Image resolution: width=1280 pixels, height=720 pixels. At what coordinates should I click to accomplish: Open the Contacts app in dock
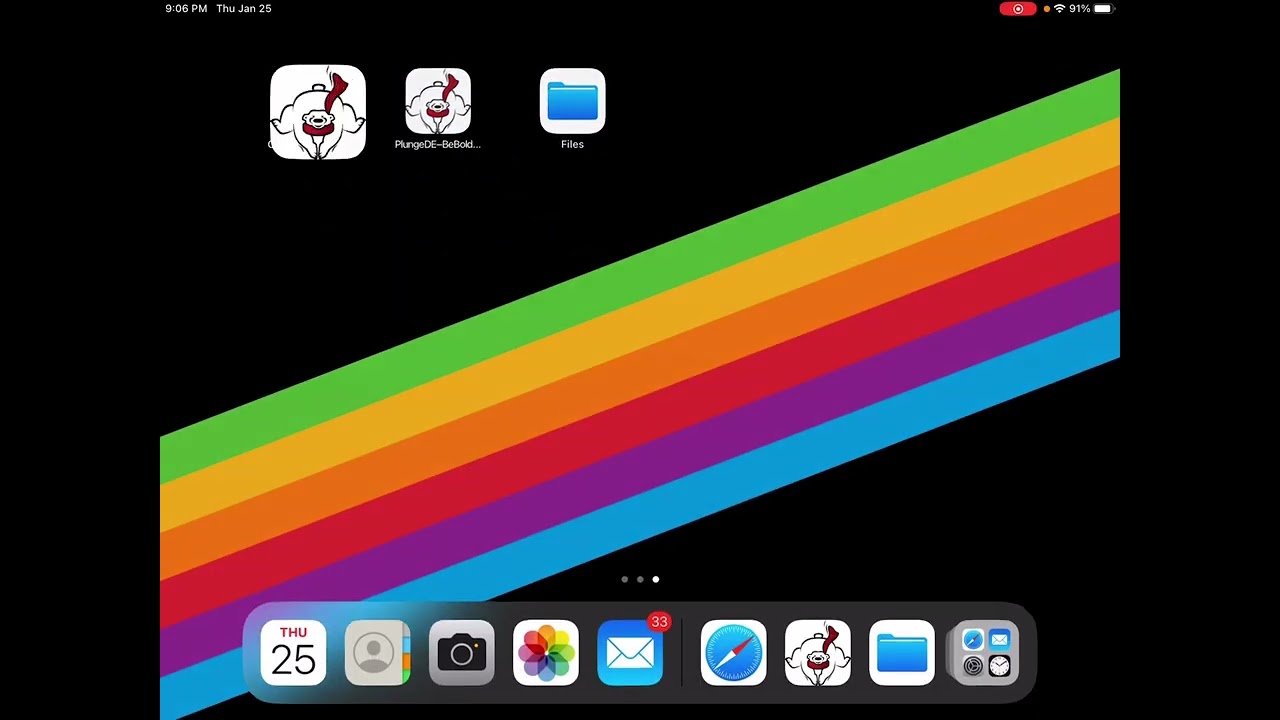(x=377, y=653)
